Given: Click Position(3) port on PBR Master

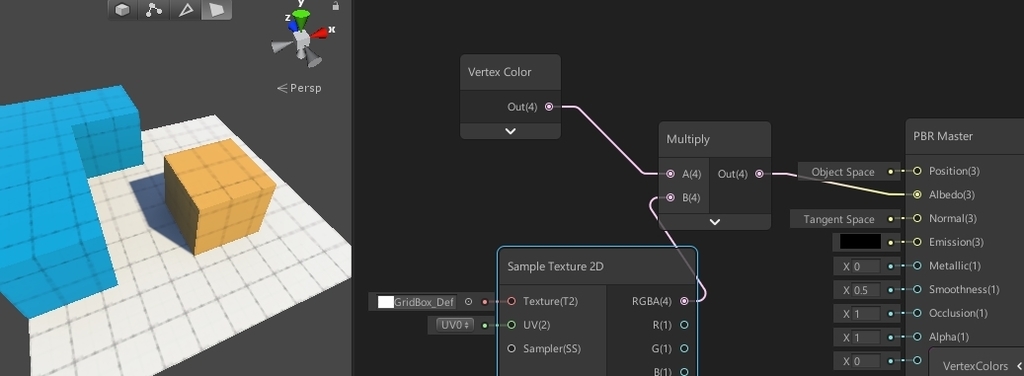Looking at the screenshot, I should pyautogui.click(x=917, y=171).
